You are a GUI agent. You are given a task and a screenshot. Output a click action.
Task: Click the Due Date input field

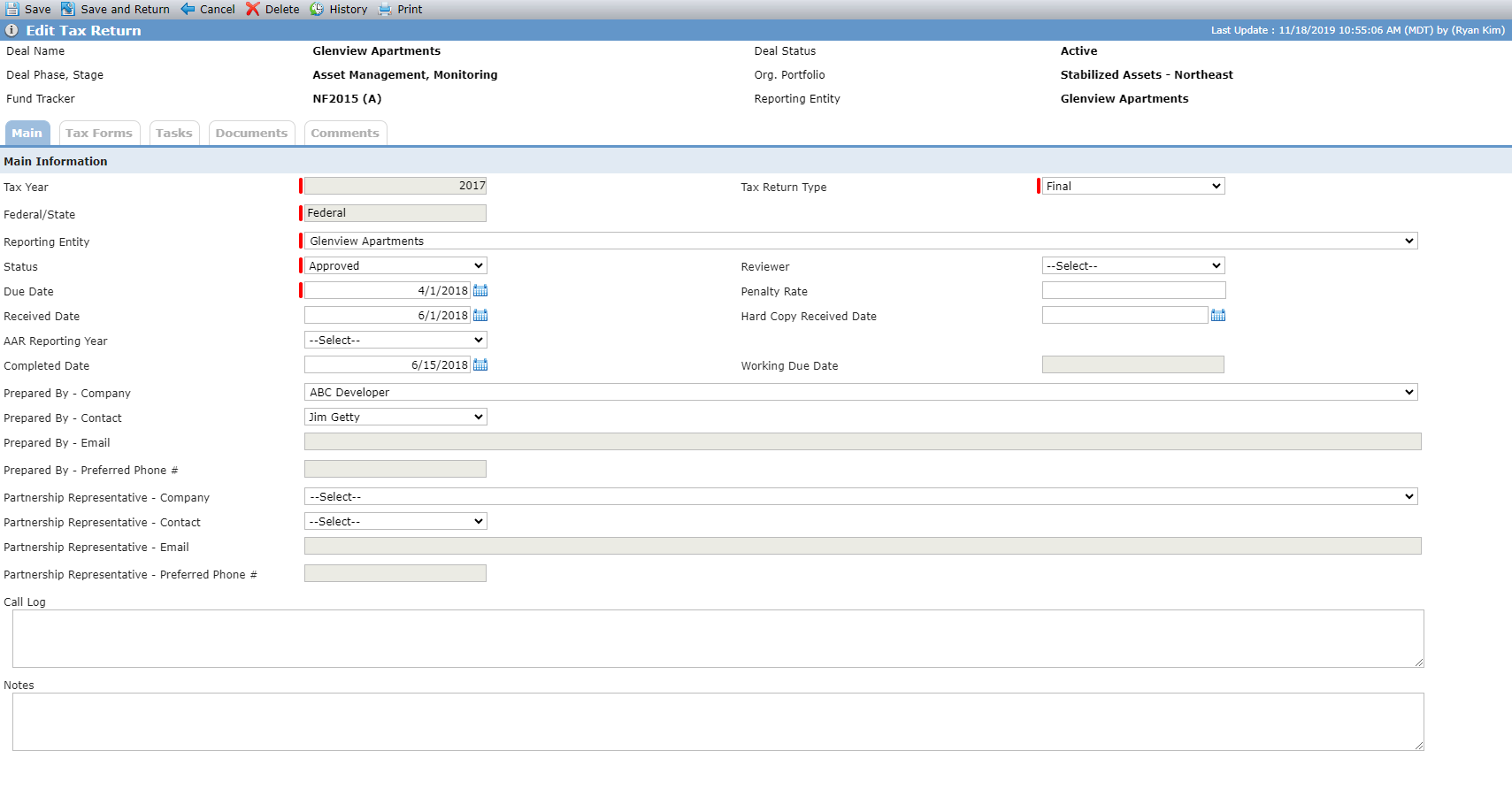tap(388, 290)
